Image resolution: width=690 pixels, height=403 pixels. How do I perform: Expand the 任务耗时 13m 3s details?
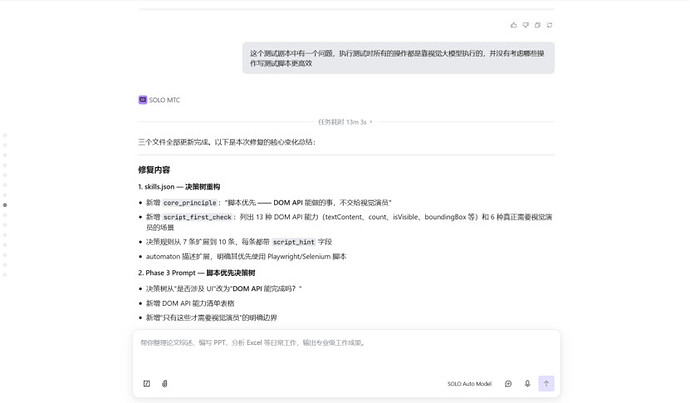(x=345, y=122)
